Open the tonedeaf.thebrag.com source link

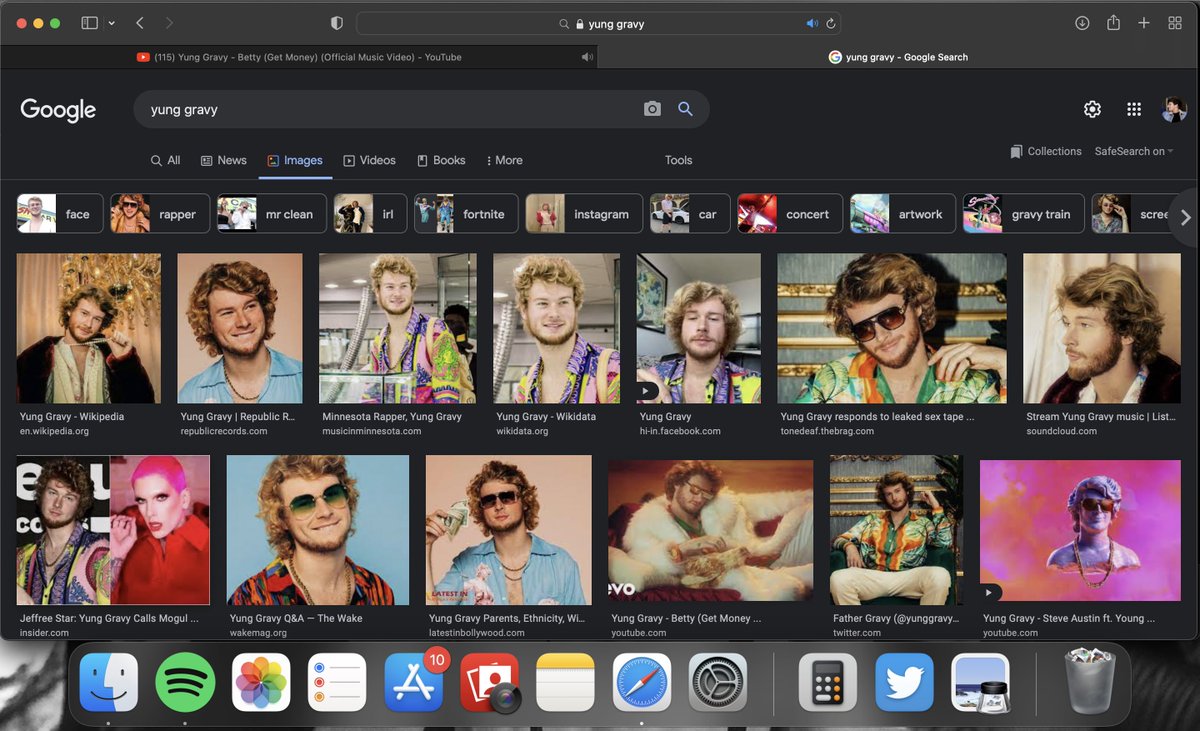point(827,431)
